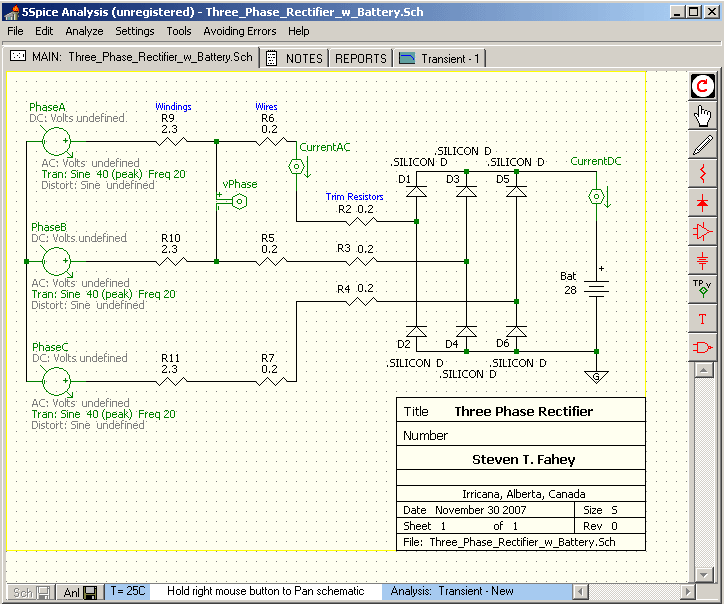The height and width of the screenshot is (604, 724).
Task: Choose the diode semiconductor components tool
Action: point(704,203)
